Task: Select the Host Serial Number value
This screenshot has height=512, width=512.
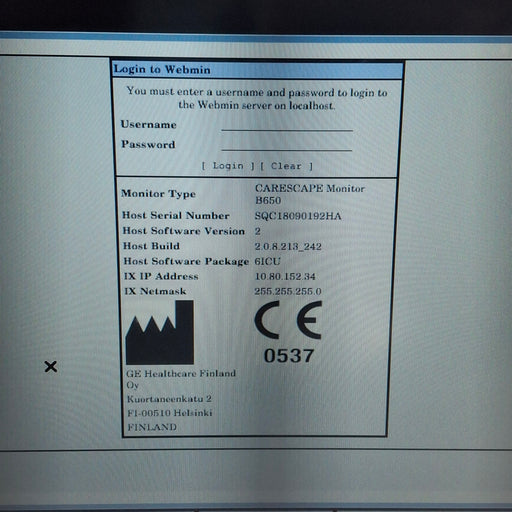Action: click(298, 216)
